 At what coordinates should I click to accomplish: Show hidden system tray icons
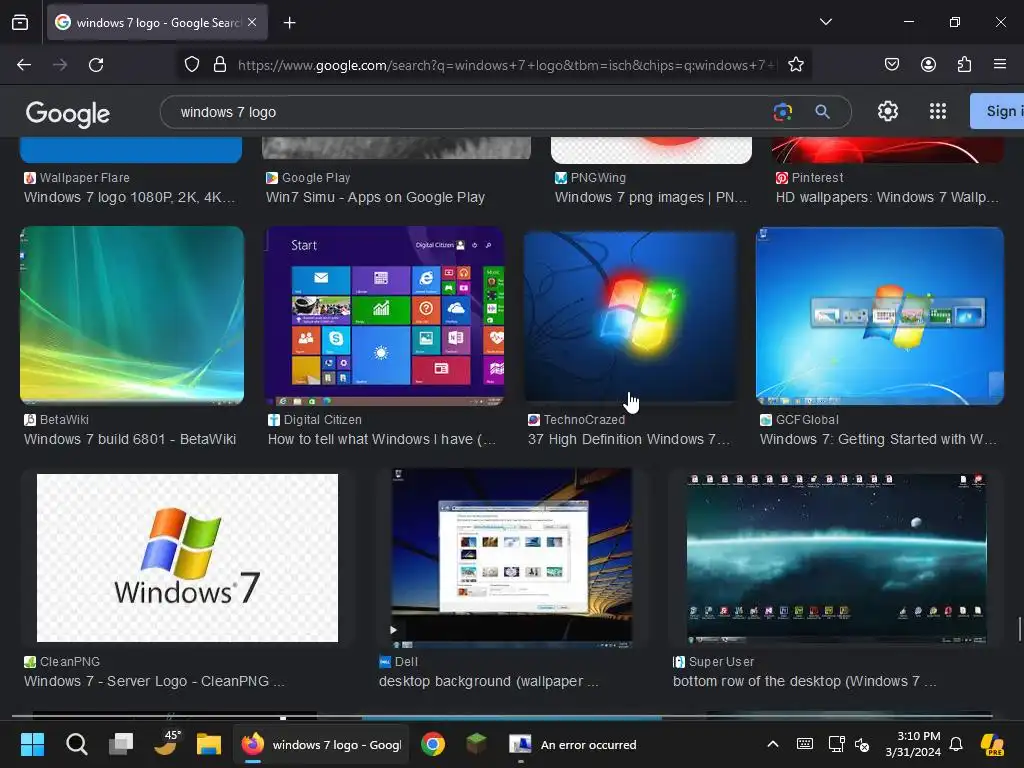coord(773,744)
